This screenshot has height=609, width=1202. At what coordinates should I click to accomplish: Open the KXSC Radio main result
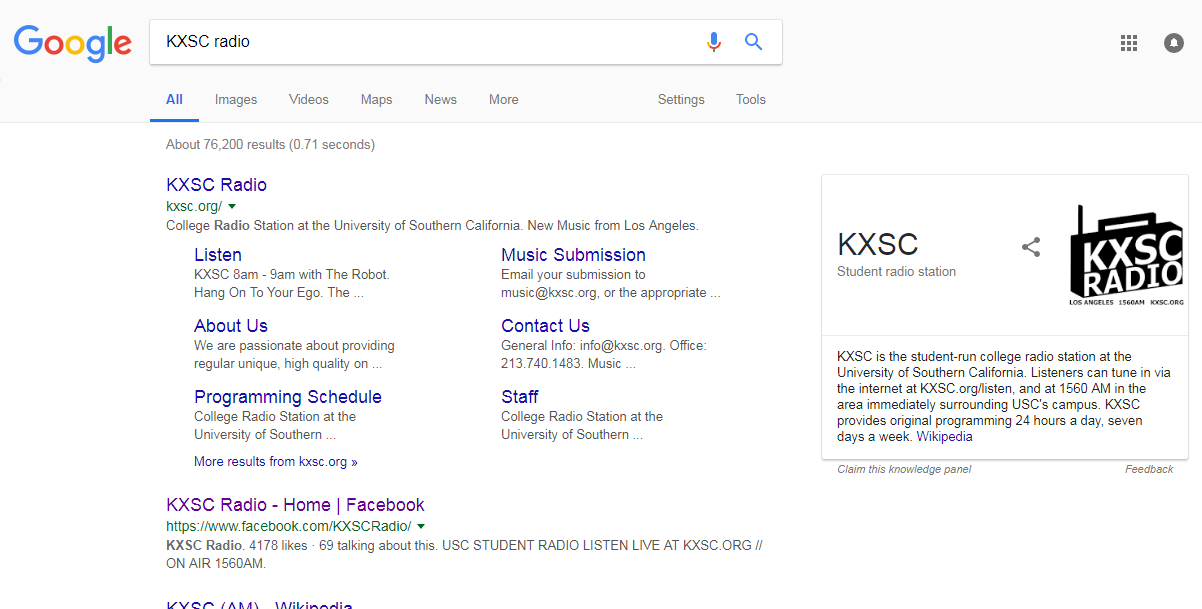(216, 185)
